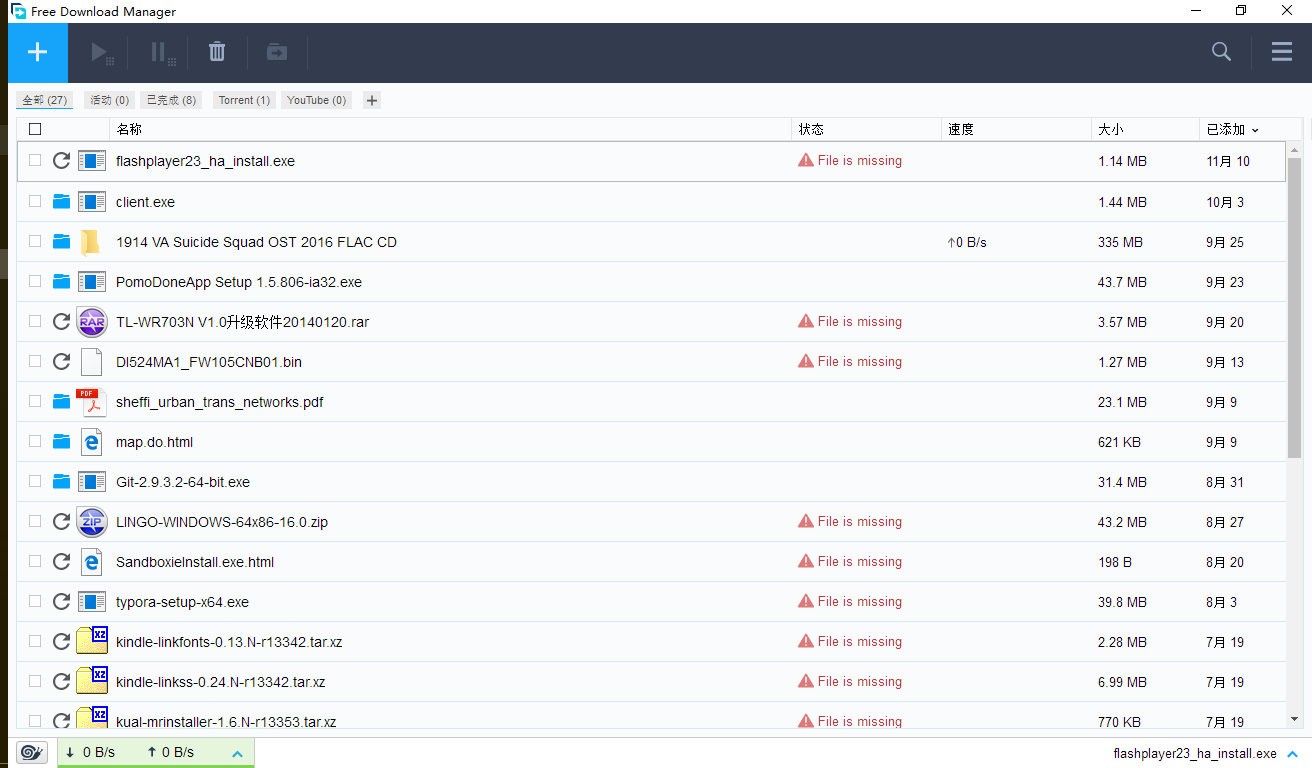Click the 9月 25 date of Suicide Squad torrent
The width and height of the screenshot is (1312, 768).
pos(1225,242)
